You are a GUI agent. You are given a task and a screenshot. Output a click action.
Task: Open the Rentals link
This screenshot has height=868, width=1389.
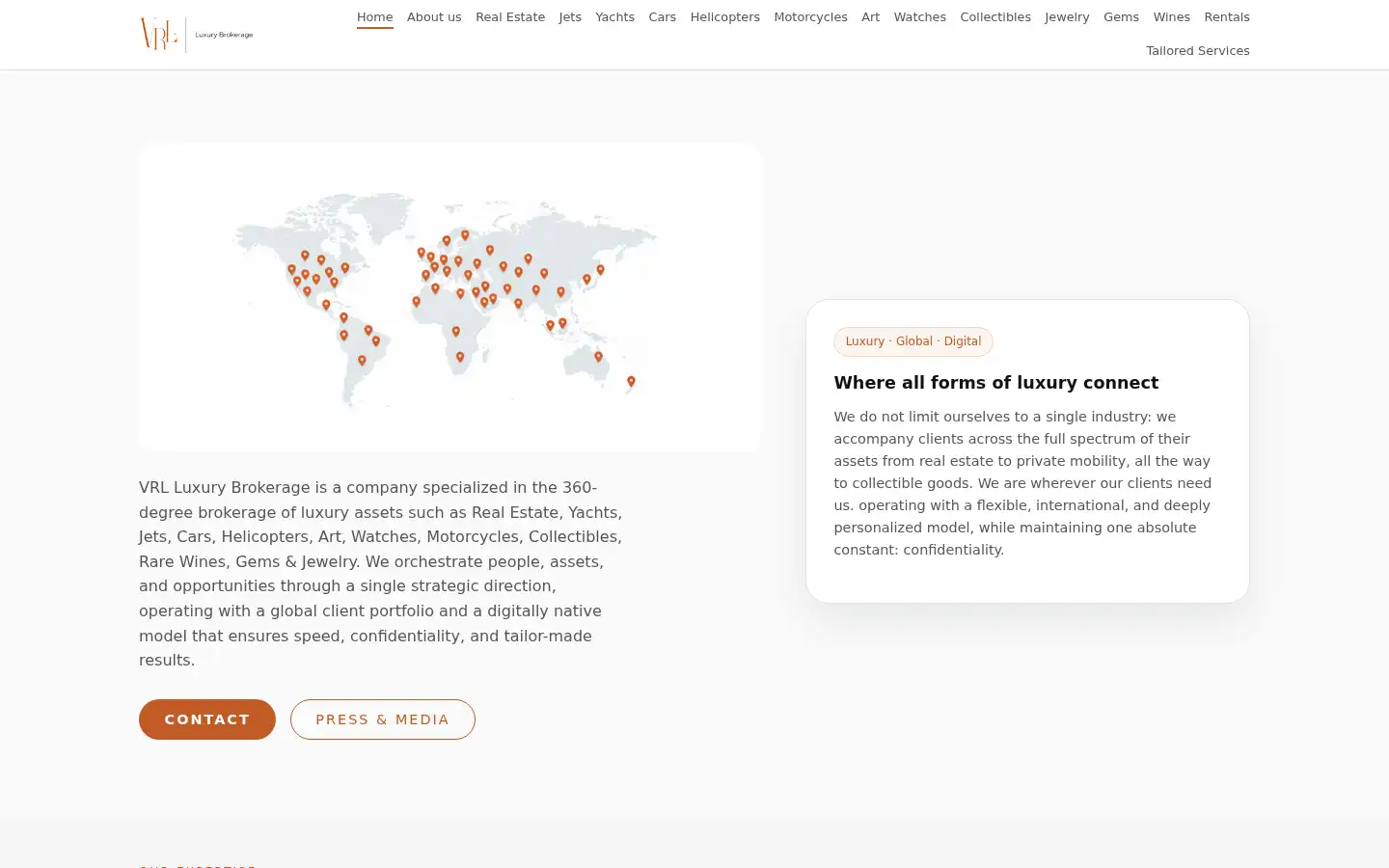click(x=1227, y=17)
